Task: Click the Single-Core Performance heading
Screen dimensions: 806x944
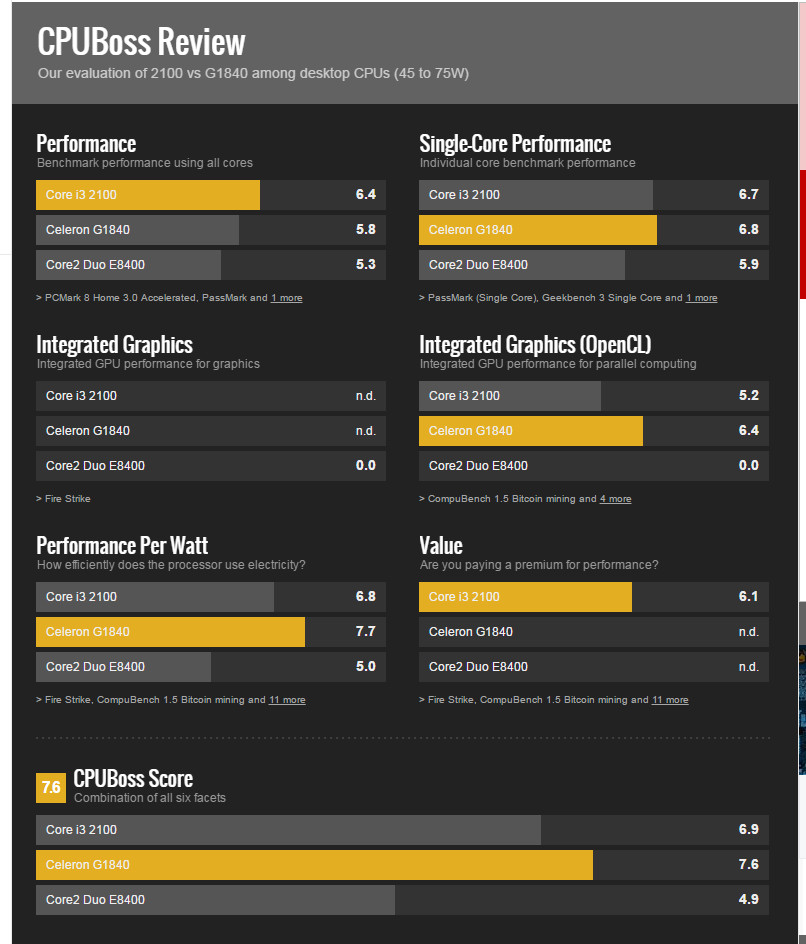Action: 515,144
